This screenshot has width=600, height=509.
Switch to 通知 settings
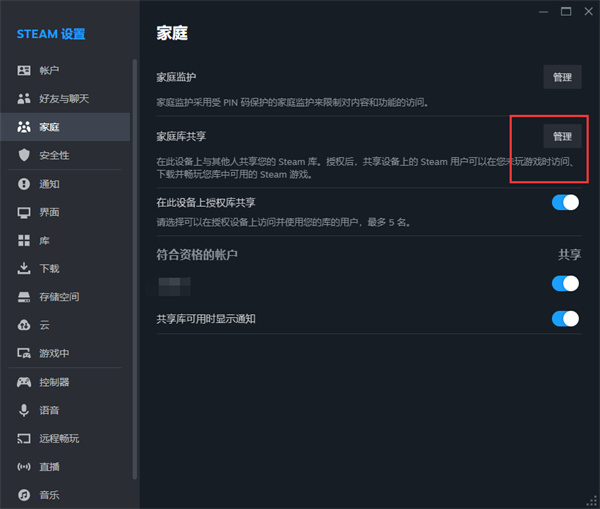[65, 184]
